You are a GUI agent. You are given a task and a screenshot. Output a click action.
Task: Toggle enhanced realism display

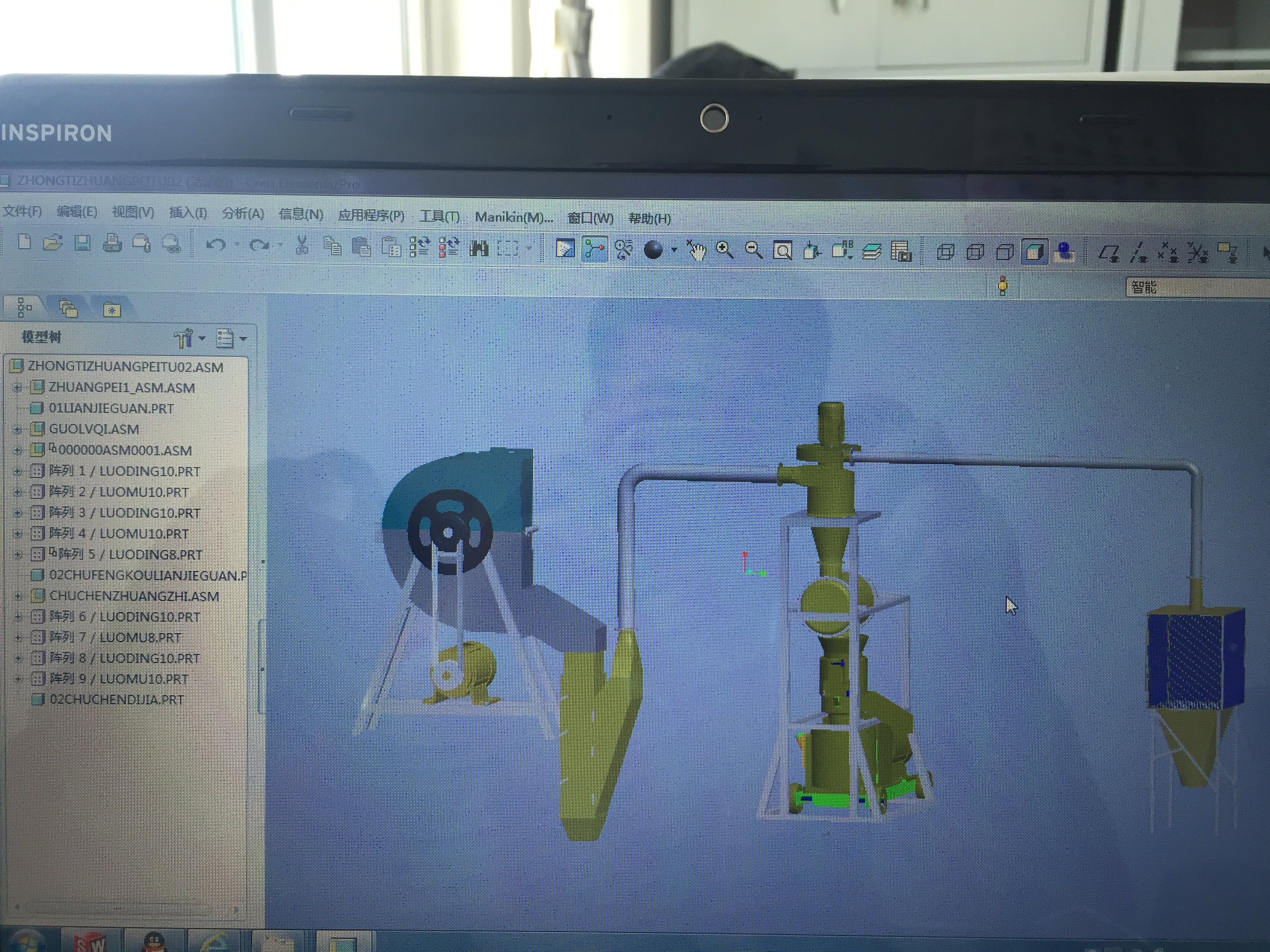point(1064,252)
